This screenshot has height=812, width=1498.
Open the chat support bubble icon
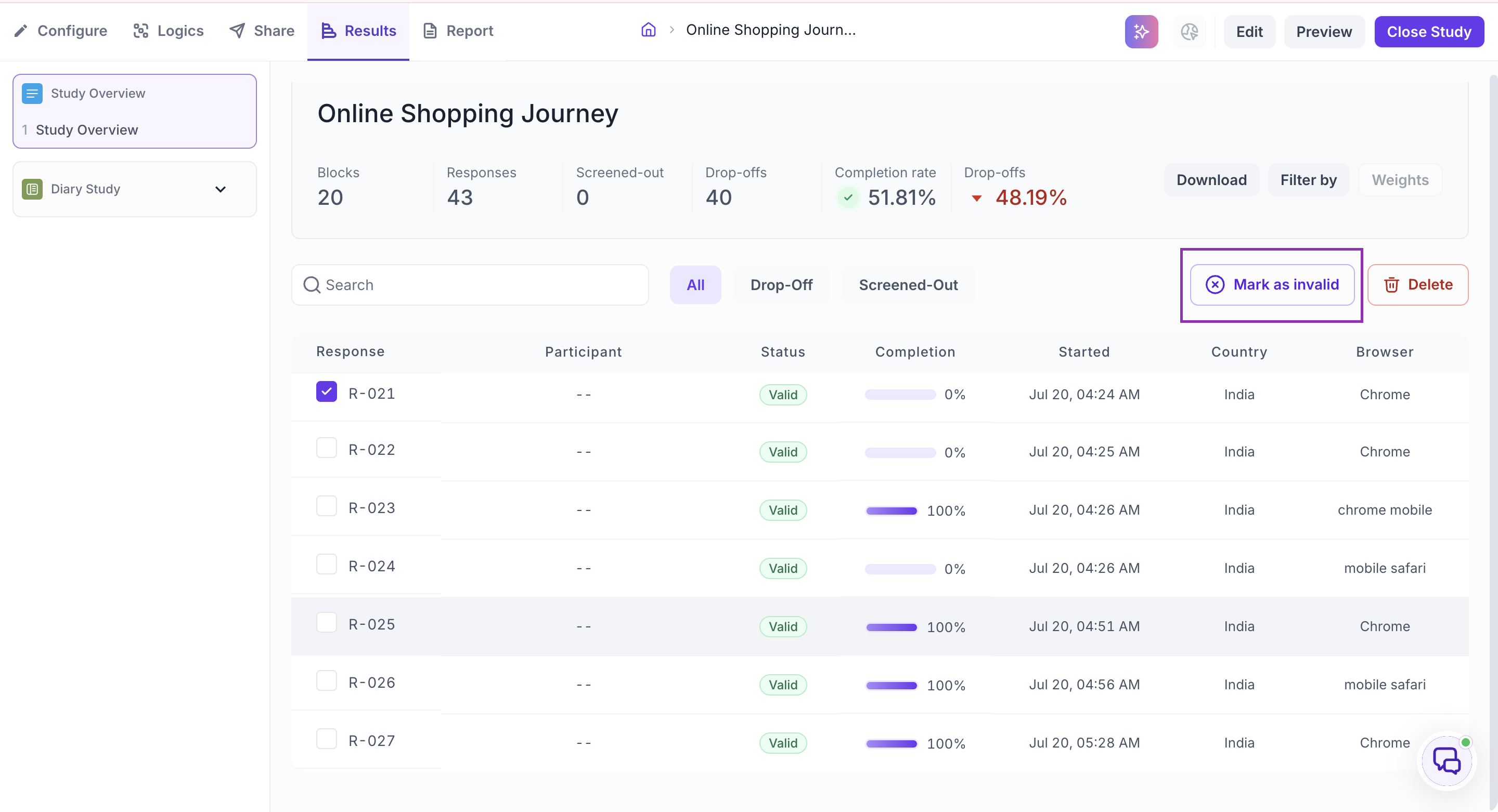tap(1446, 761)
